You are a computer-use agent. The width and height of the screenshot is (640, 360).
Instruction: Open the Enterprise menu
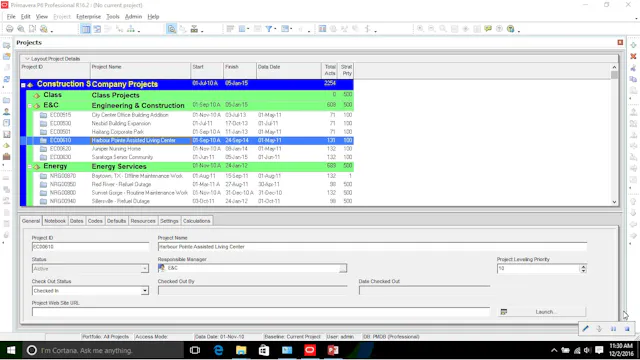[x=89, y=17]
